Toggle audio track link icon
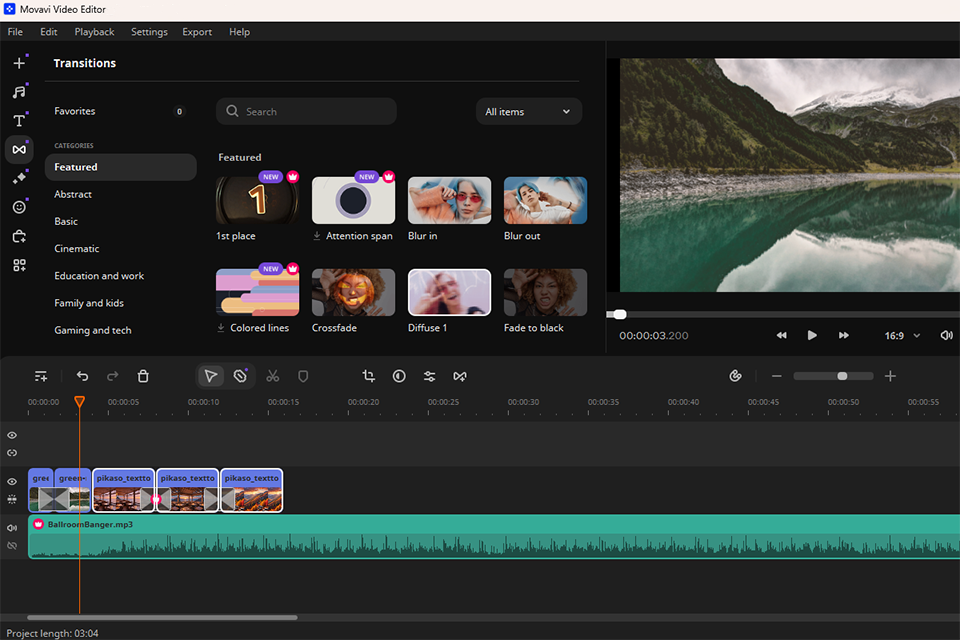960x640 pixels. (x=12, y=545)
